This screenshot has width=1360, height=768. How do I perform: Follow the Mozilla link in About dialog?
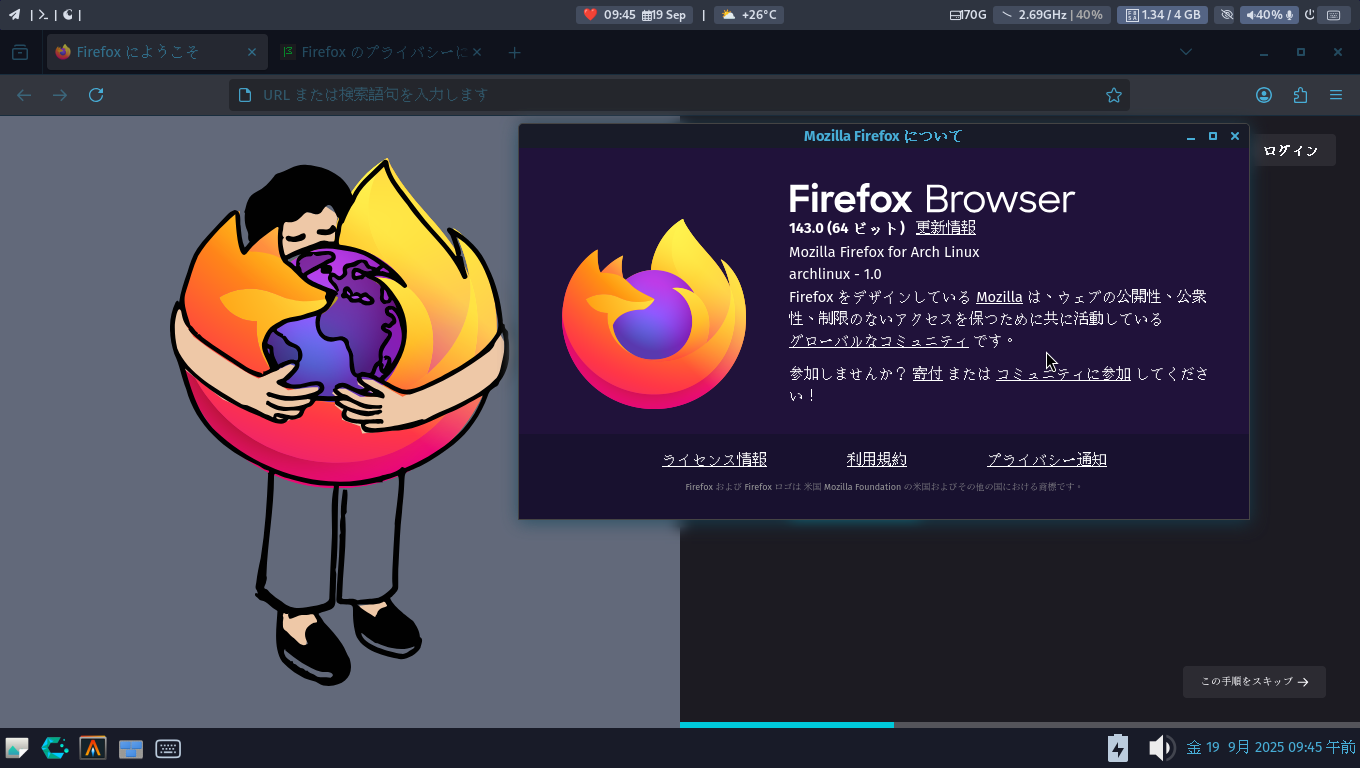[999, 297]
